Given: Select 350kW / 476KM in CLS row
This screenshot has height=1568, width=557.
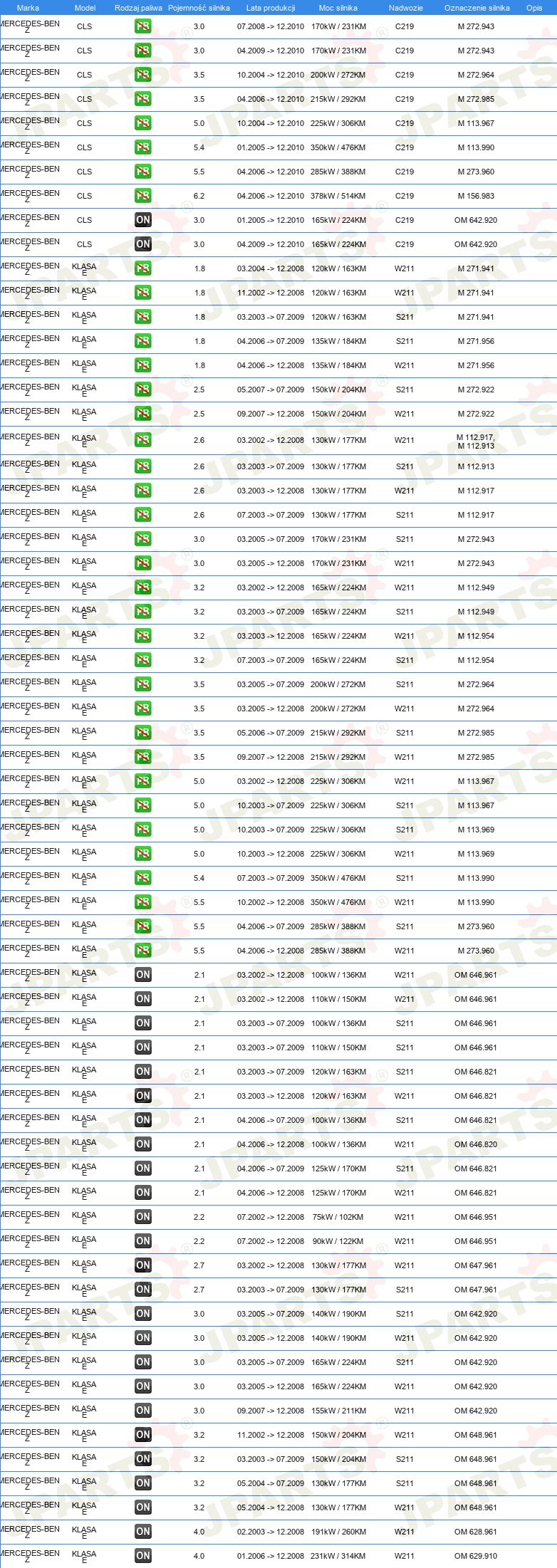Looking at the screenshot, I should (338, 147).
